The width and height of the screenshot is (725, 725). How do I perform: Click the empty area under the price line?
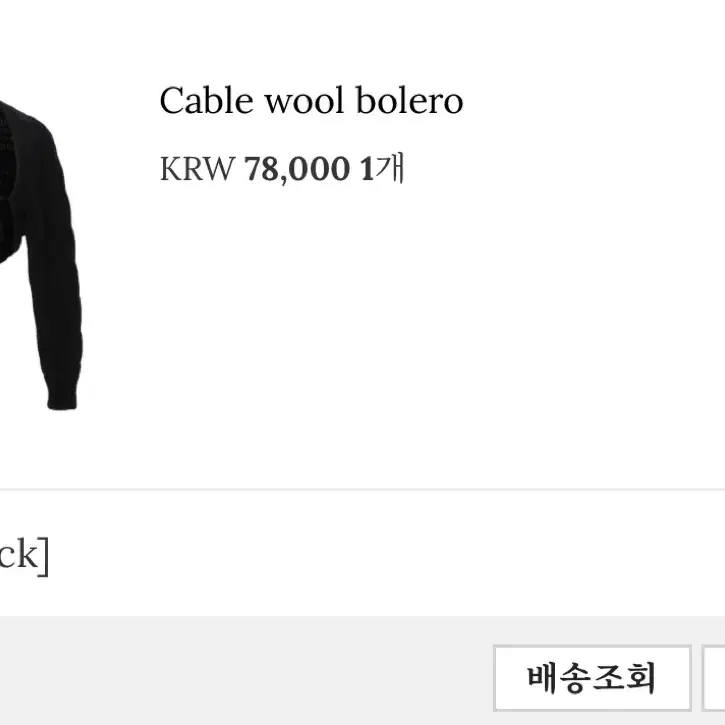(x=416, y=324)
